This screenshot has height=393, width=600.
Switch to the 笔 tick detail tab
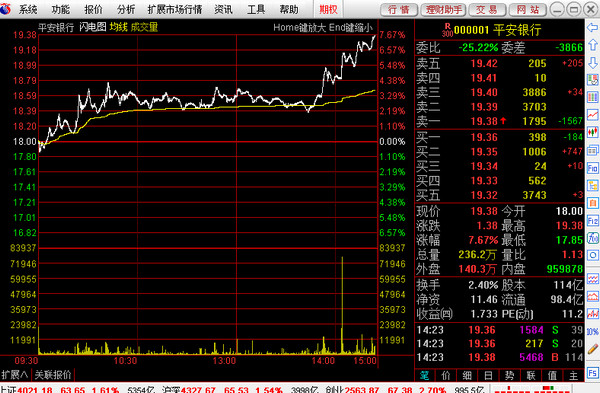tap(424, 375)
